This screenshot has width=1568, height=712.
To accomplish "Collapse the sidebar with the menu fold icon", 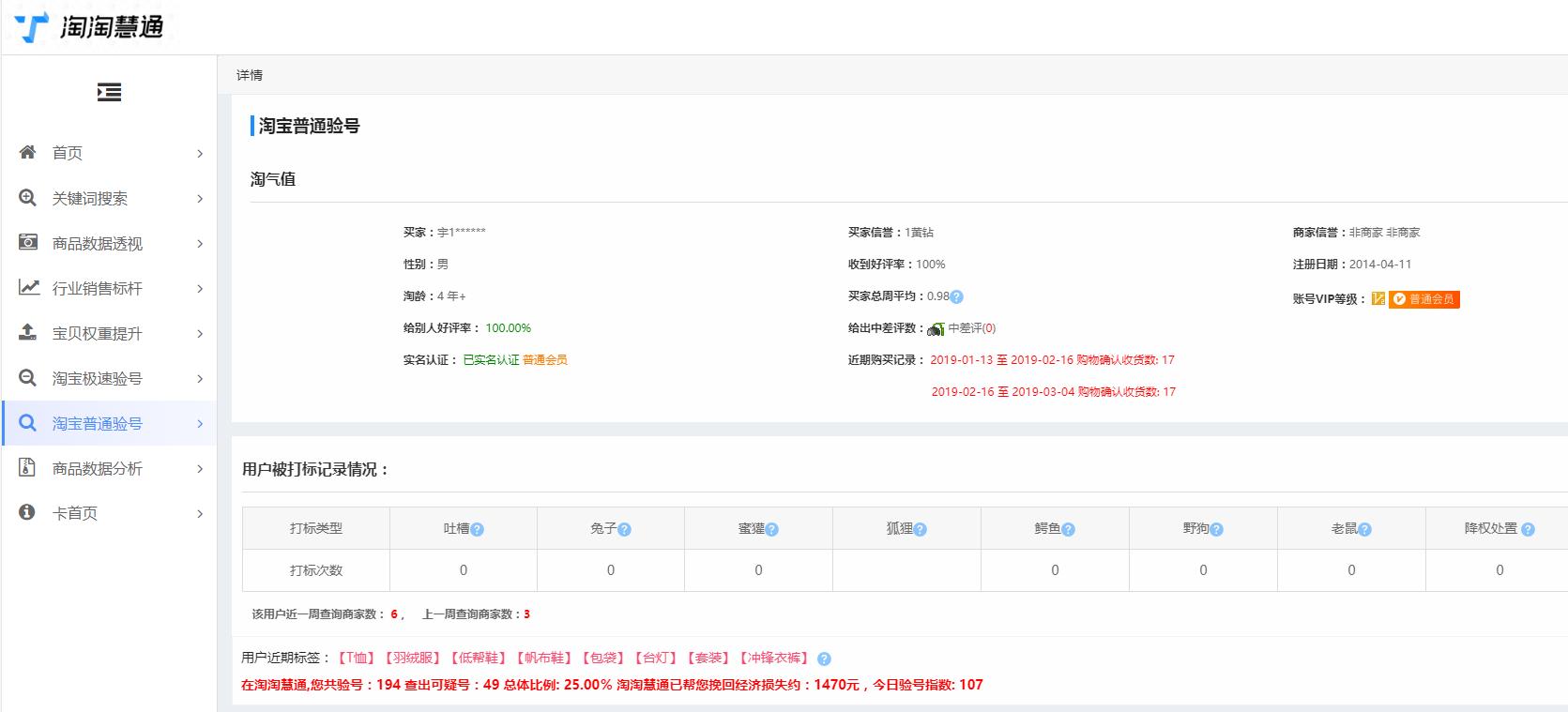I will 109,92.
